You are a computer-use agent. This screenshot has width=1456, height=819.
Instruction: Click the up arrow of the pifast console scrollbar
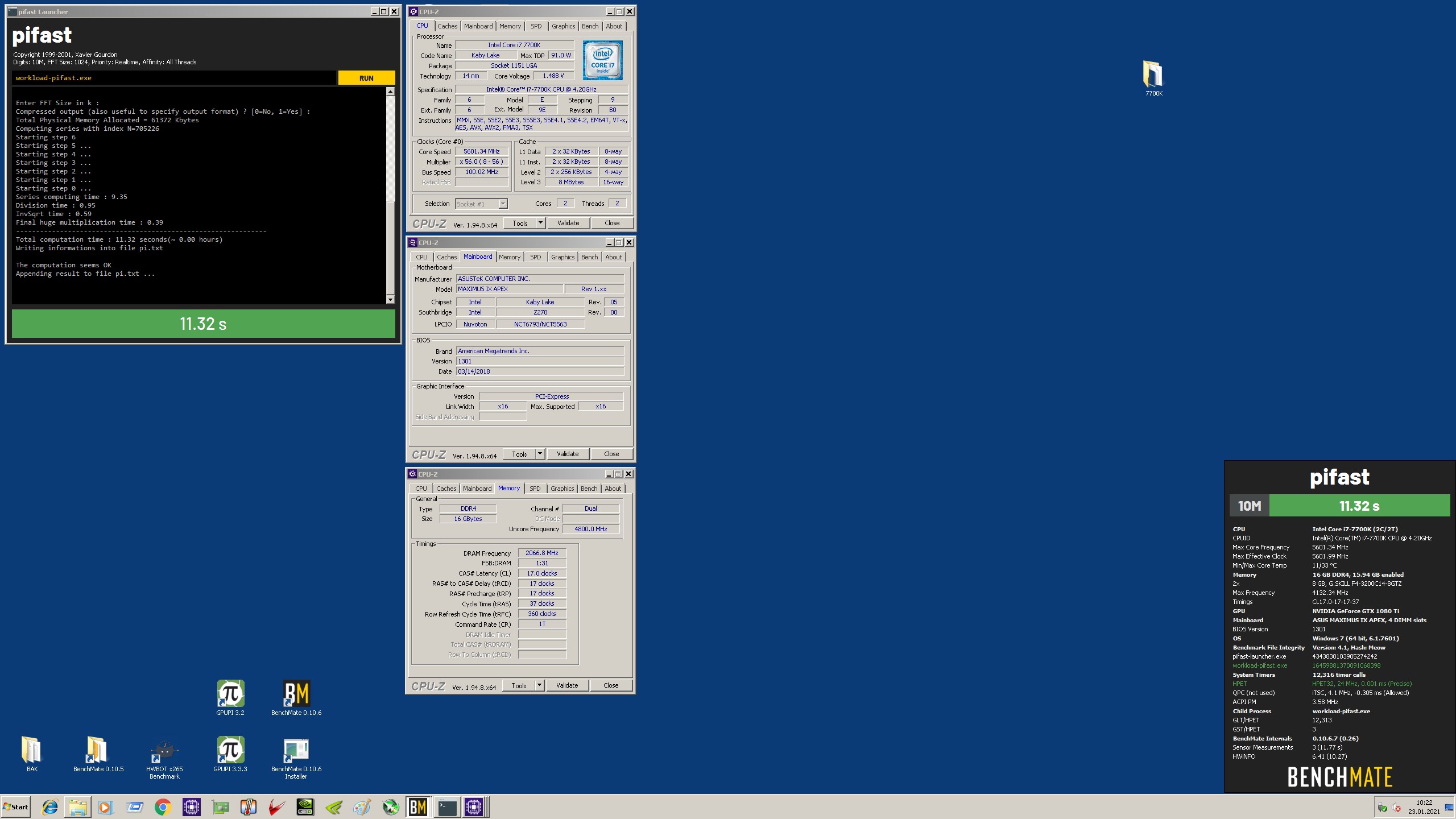pyautogui.click(x=390, y=92)
